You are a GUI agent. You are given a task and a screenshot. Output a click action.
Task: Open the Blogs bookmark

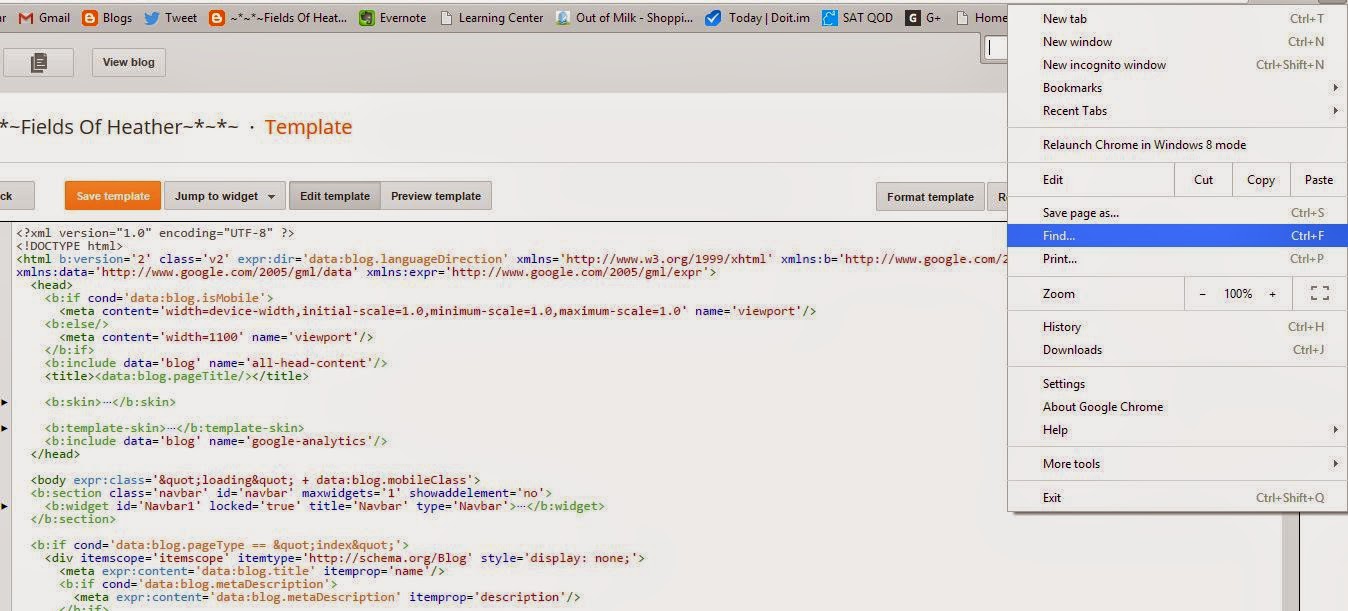pos(106,17)
